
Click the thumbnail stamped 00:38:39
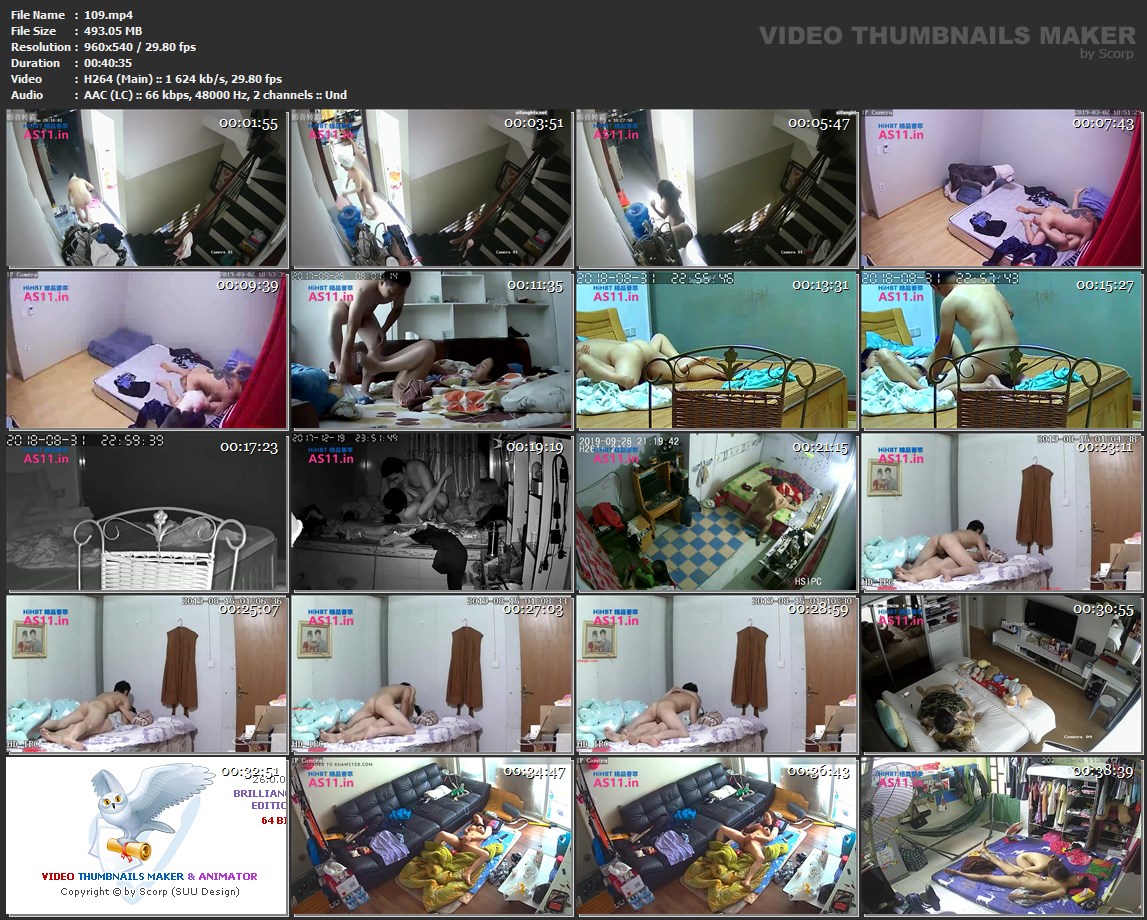pyautogui.click(x=1001, y=836)
